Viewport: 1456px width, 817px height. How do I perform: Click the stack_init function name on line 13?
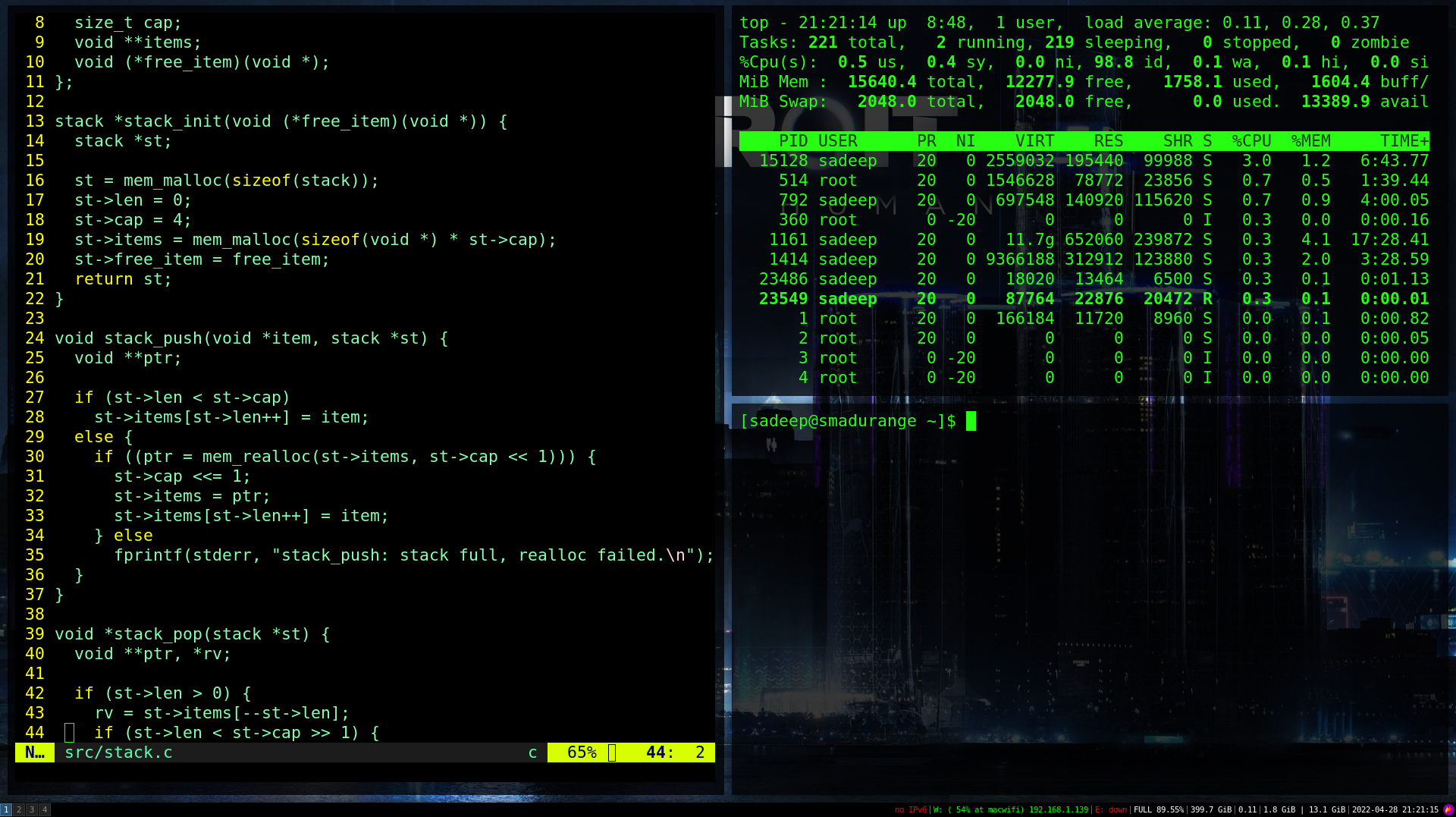pos(158,121)
